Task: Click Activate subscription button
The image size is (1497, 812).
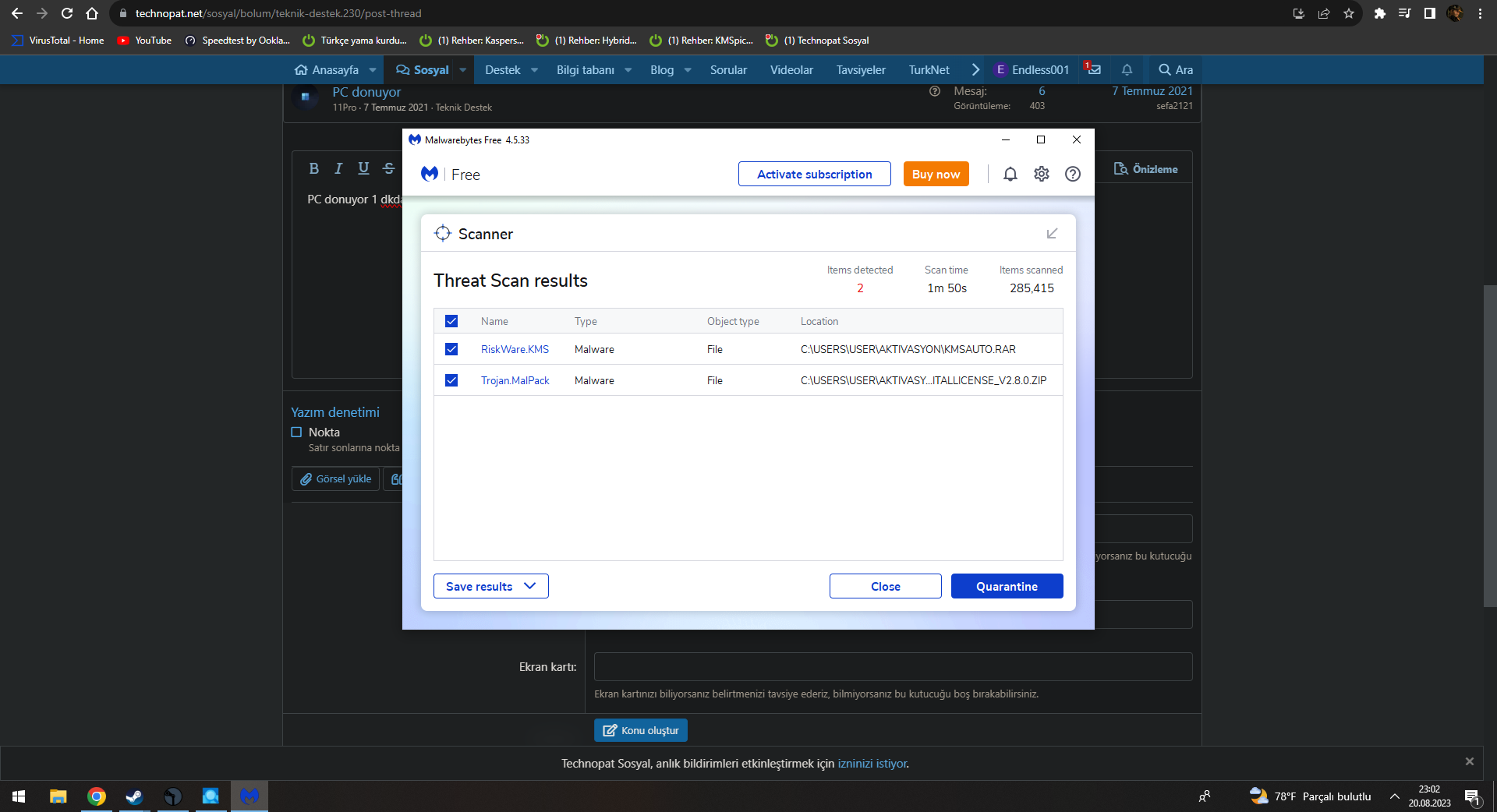Action: (x=815, y=174)
